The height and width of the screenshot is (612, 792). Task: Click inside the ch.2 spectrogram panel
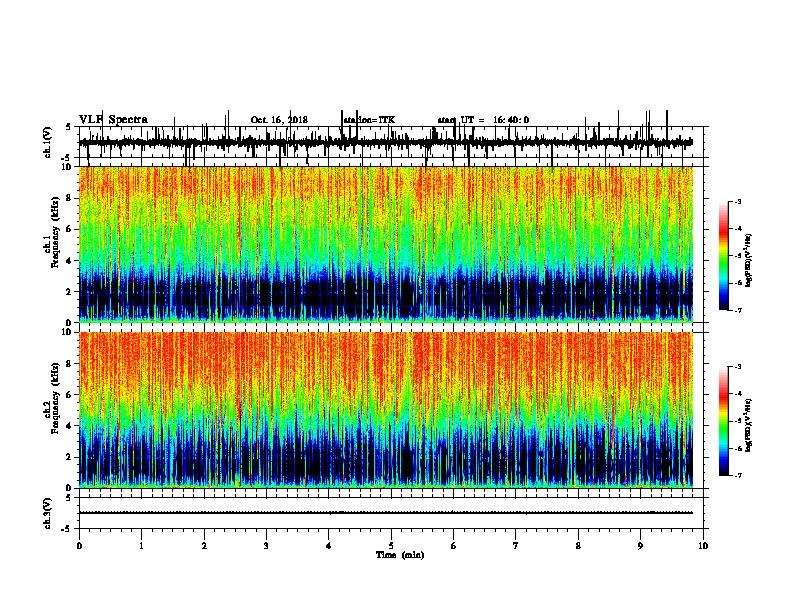386,410
